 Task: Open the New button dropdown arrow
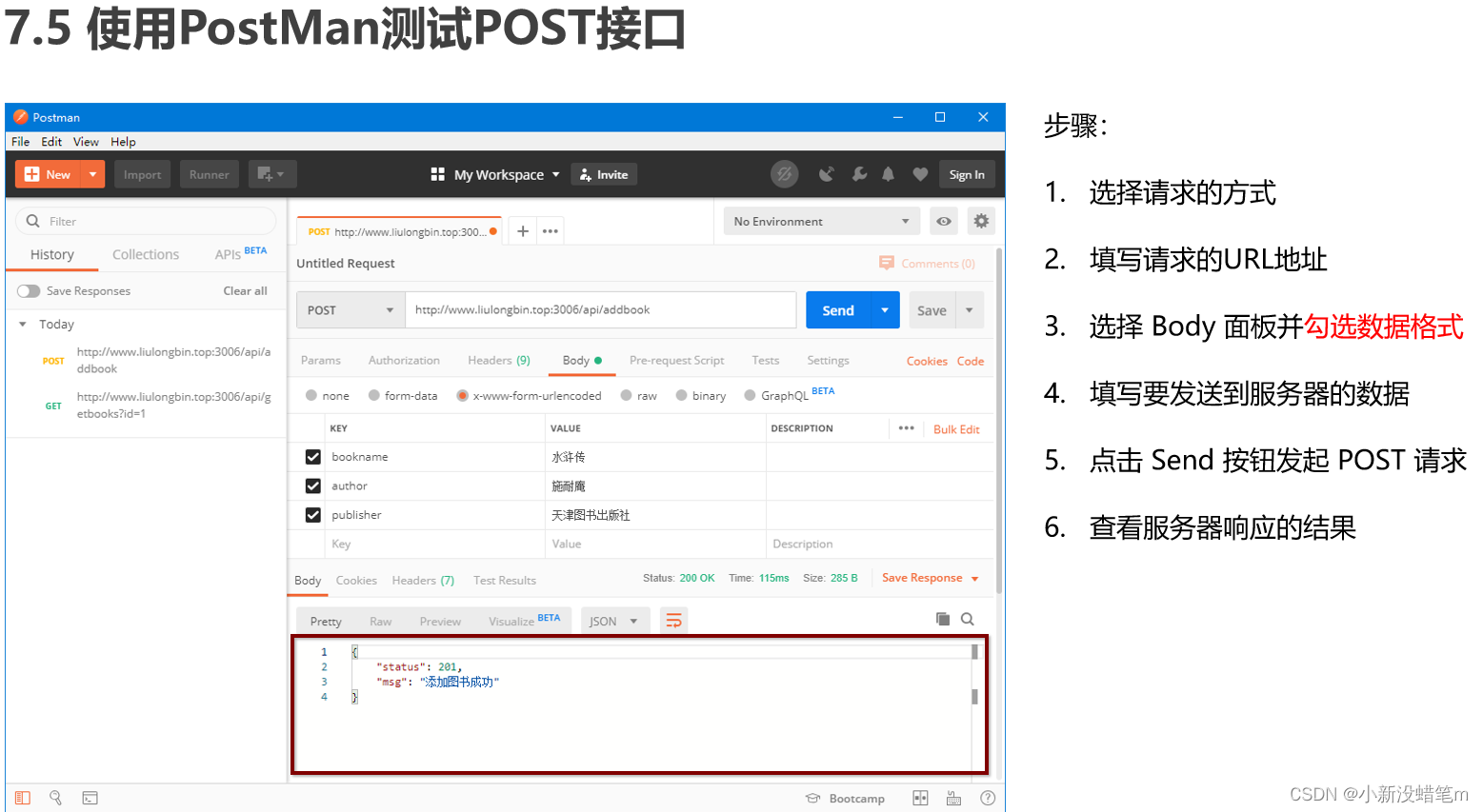93,174
